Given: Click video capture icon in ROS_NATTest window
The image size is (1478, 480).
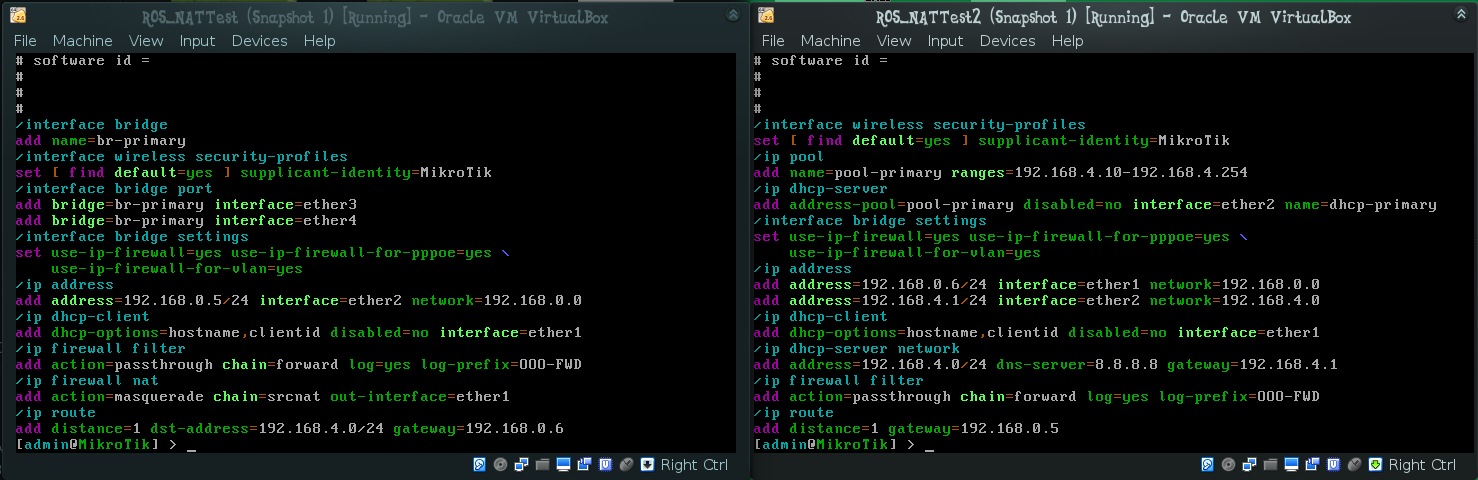Looking at the screenshot, I should [584, 464].
